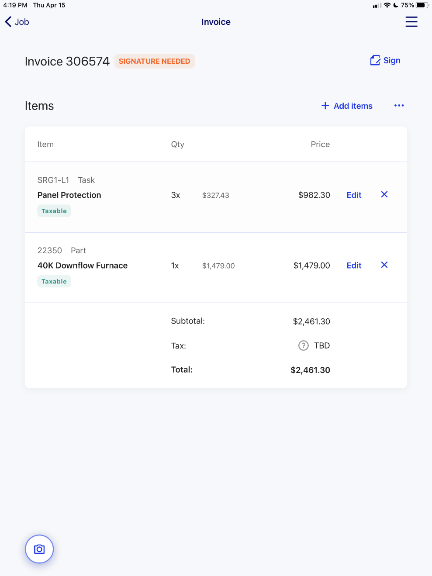Click the Invoice title in the navigation bar
The width and height of the screenshot is (432, 576).
[216, 22]
